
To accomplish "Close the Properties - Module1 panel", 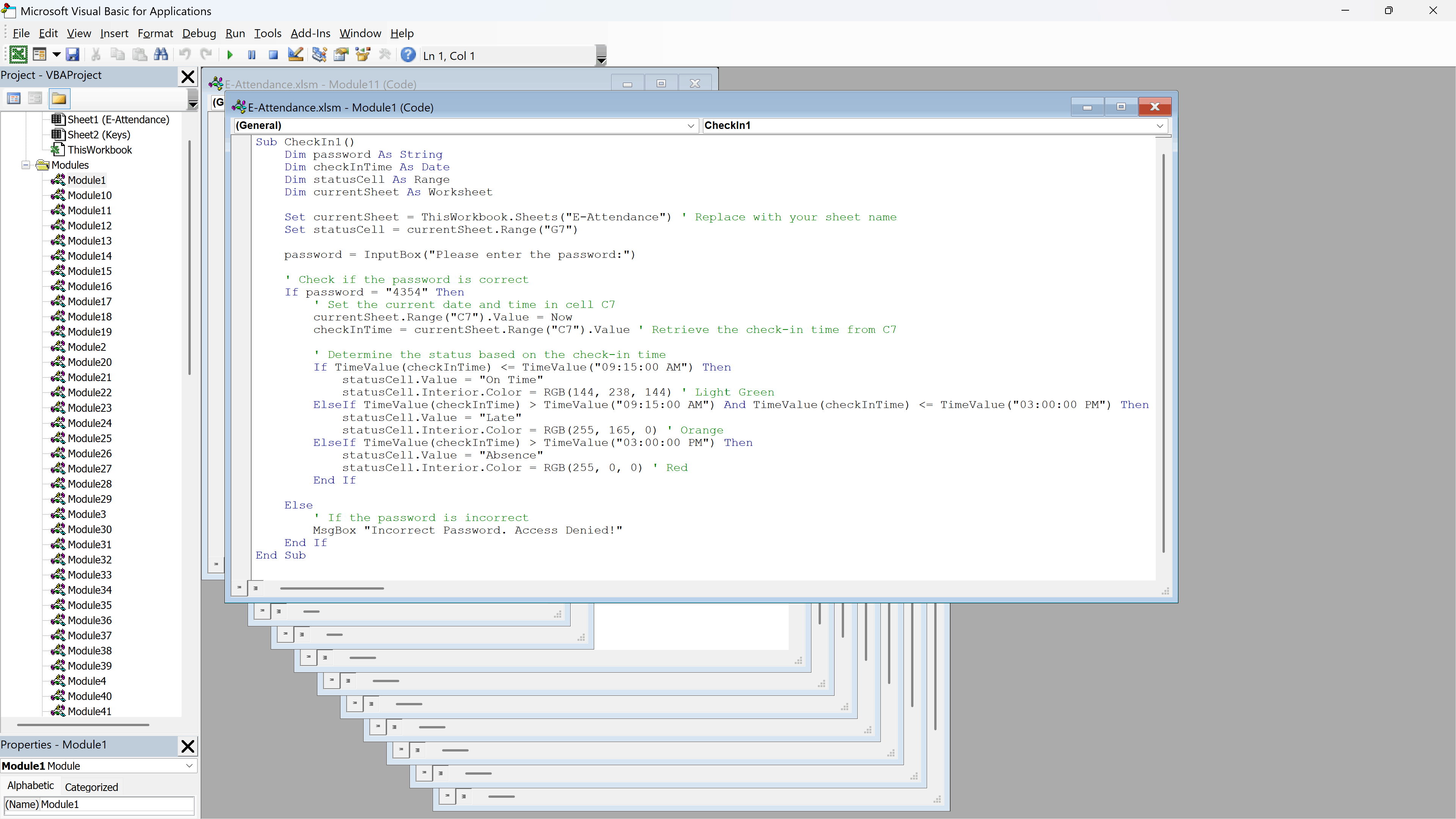I will pos(188,747).
